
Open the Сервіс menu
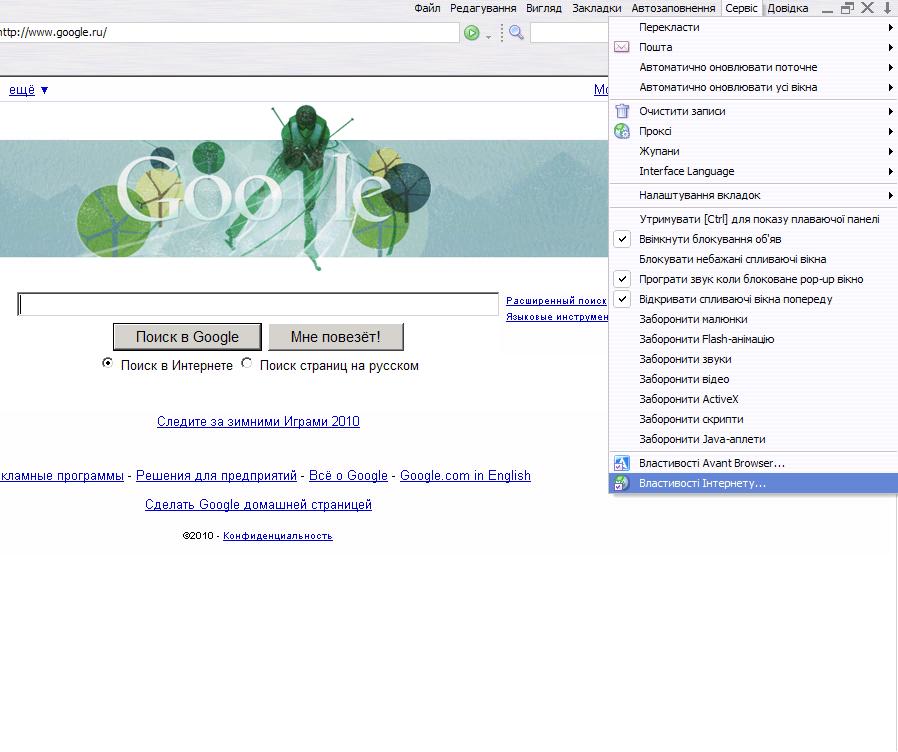(x=741, y=8)
